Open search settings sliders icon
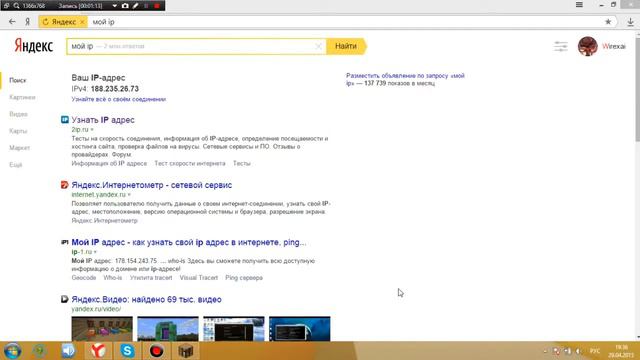 coord(560,46)
